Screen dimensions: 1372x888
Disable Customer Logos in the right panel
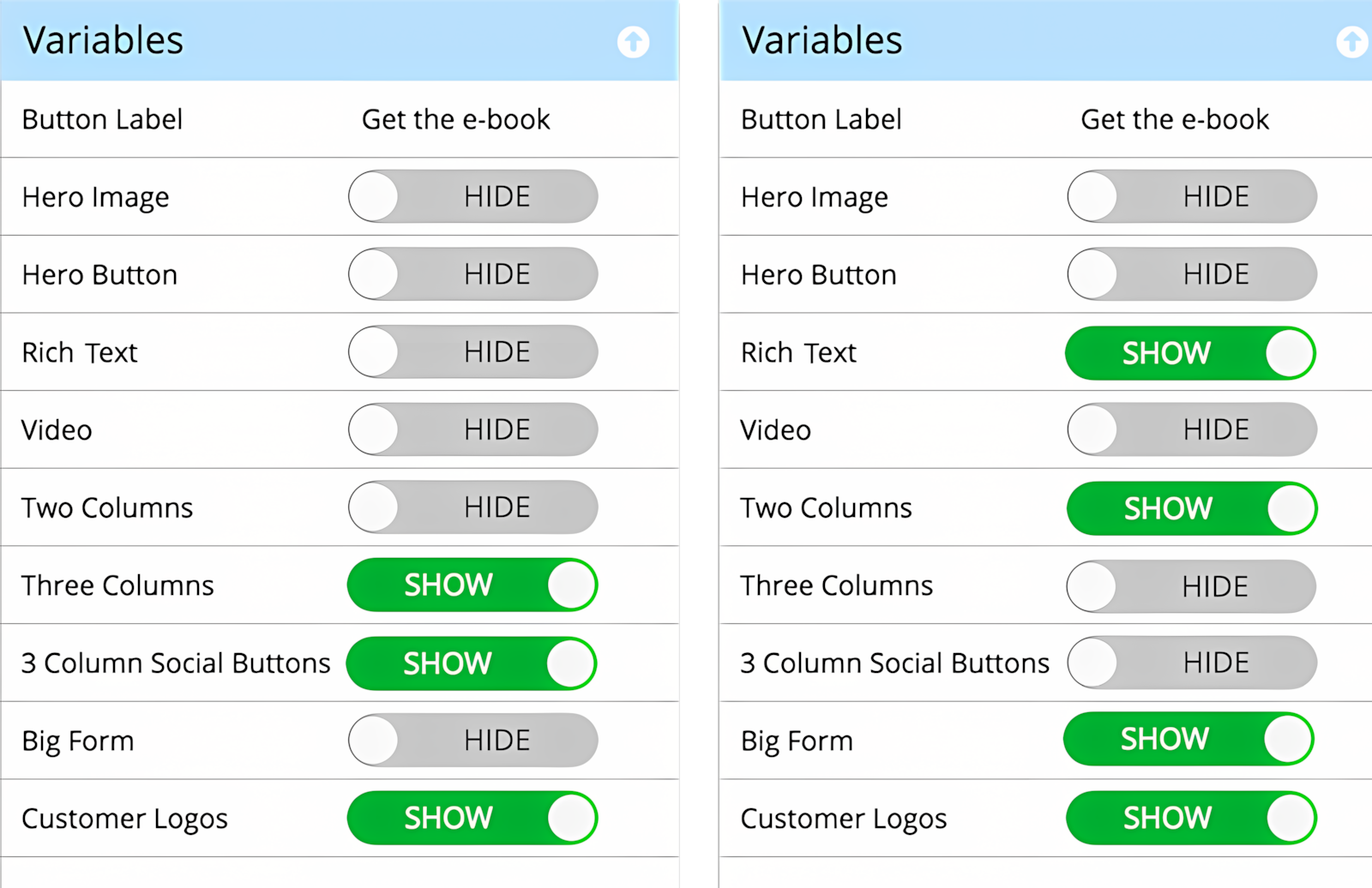click(x=1190, y=818)
